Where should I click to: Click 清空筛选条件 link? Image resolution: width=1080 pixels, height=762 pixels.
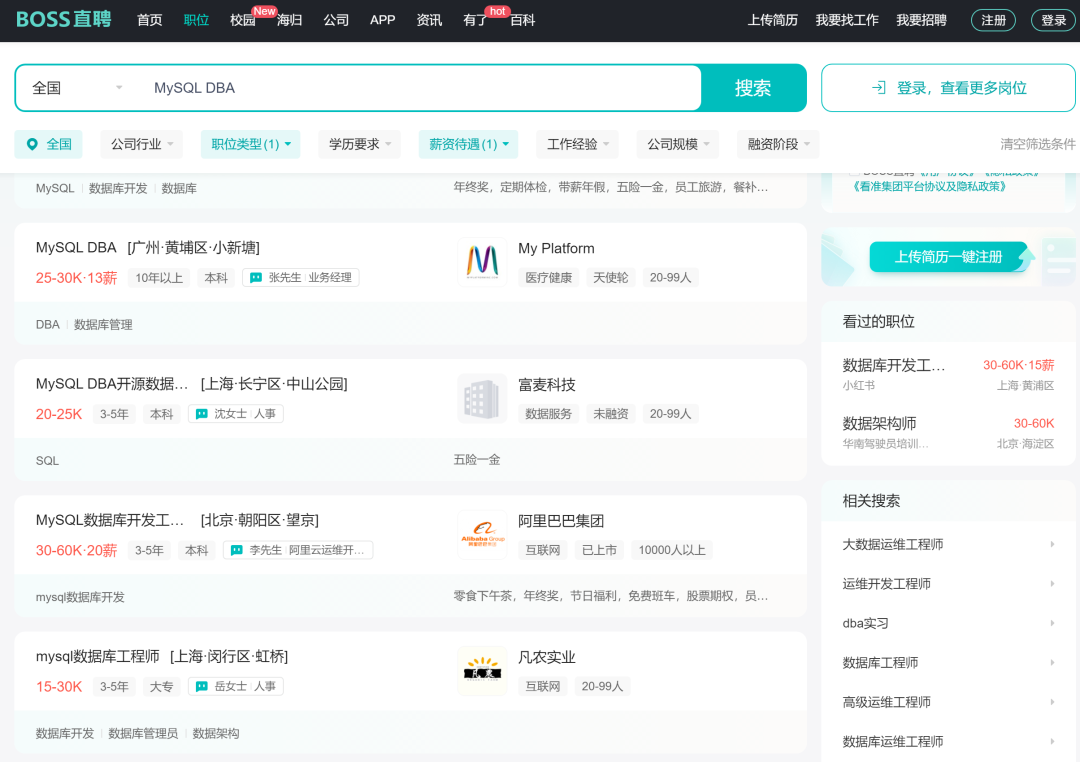[1037, 144]
